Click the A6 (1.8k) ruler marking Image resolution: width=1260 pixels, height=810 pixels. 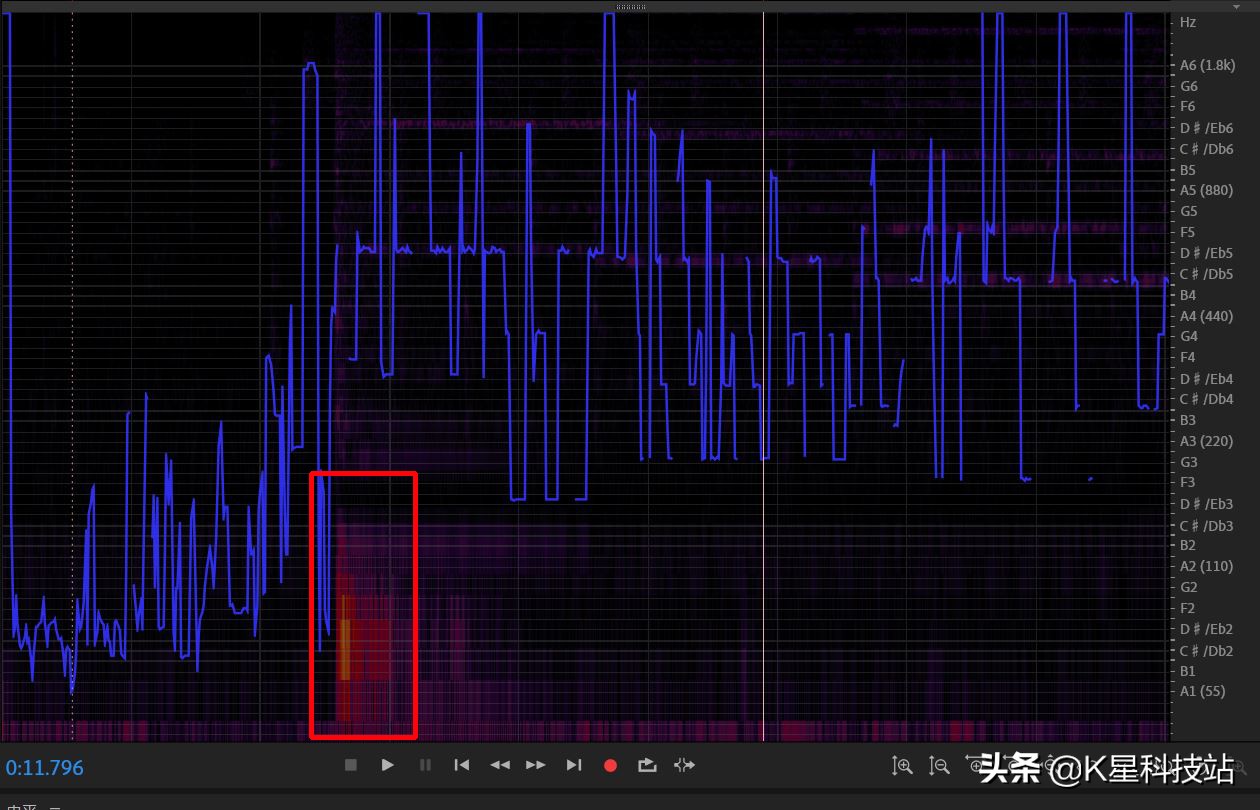pos(1207,64)
